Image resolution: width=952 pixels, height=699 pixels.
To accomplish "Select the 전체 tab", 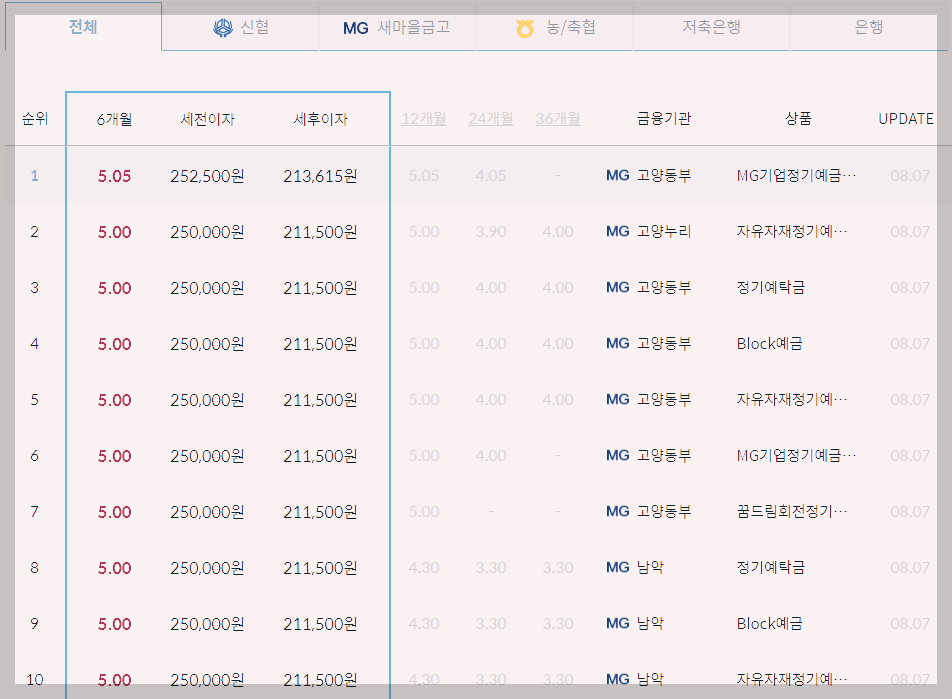I will [x=83, y=27].
